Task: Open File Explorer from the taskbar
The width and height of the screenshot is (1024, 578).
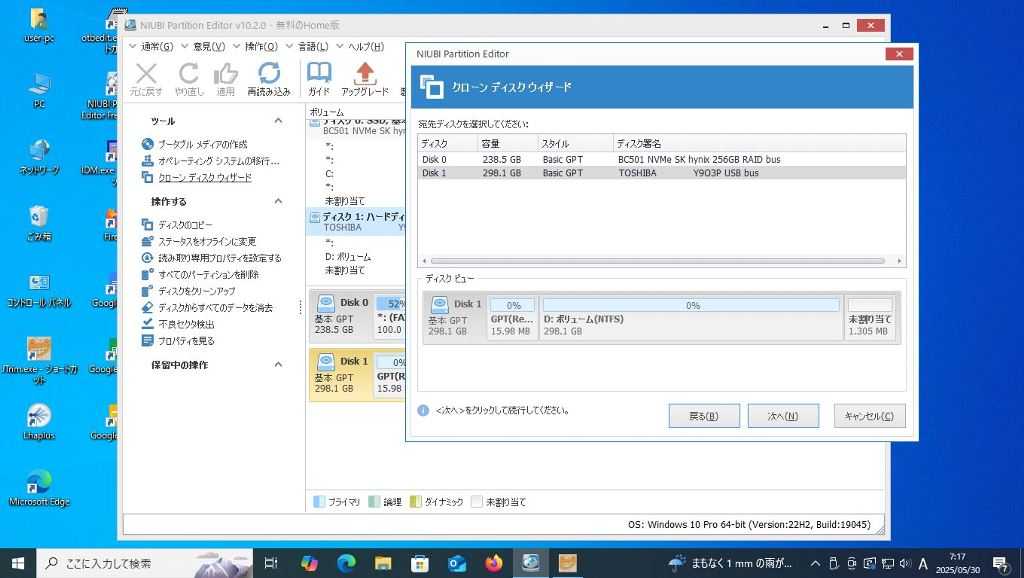Action: pyautogui.click(x=382, y=563)
